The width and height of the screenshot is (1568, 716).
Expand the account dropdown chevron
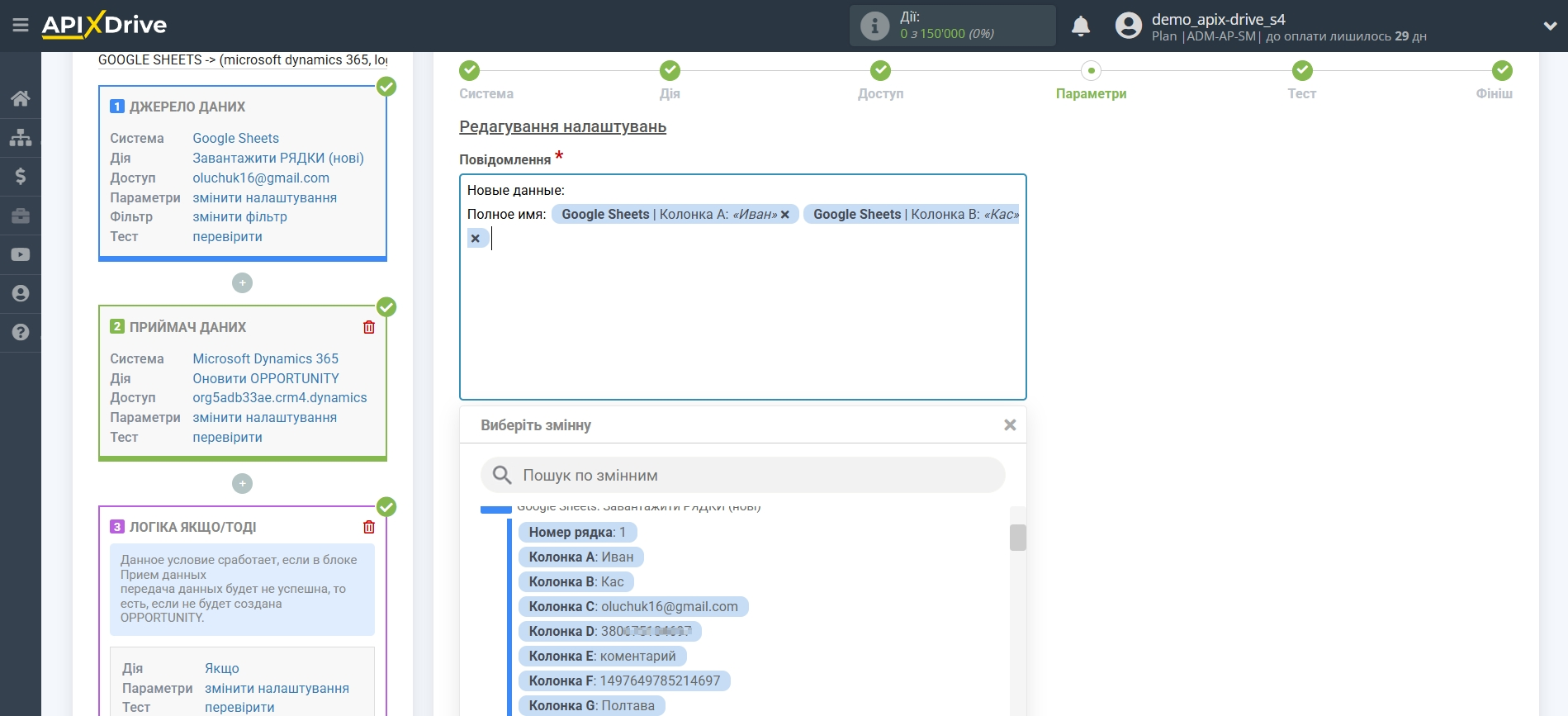1550,26
